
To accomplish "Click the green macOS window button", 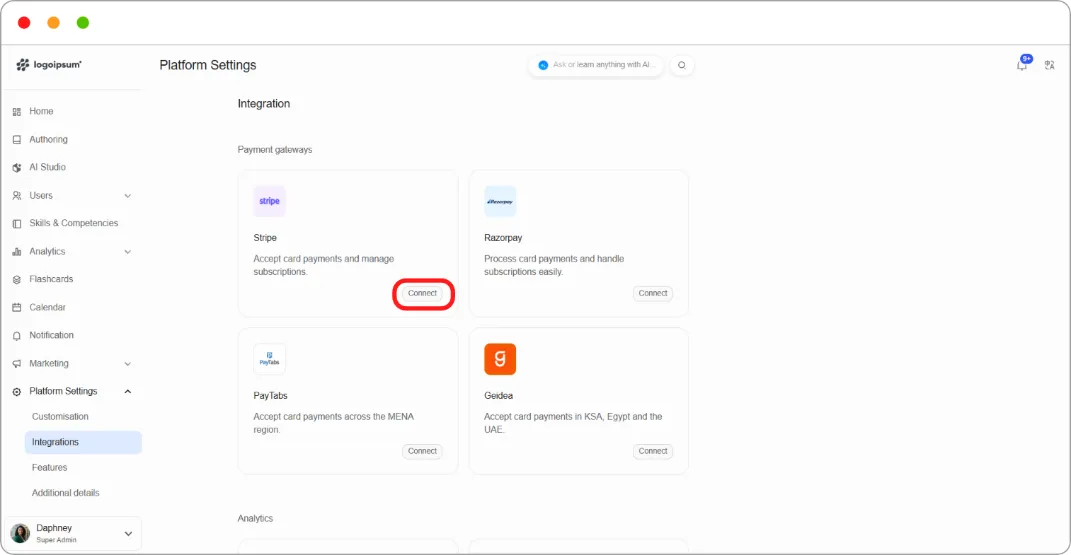I will coord(83,23).
